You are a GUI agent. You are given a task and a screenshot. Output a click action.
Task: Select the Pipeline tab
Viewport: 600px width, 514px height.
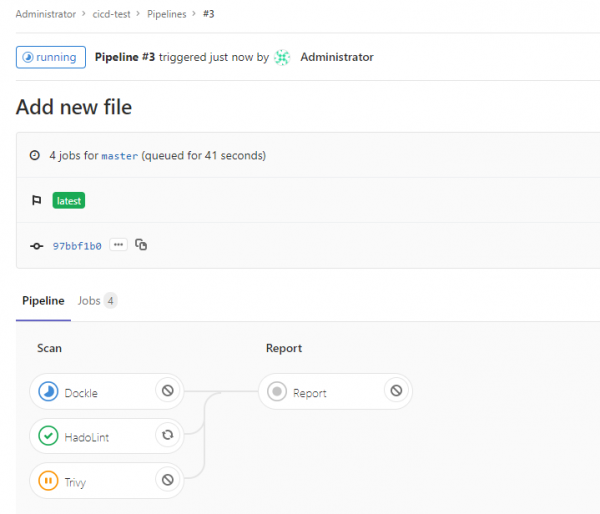pyautogui.click(x=43, y=300)
